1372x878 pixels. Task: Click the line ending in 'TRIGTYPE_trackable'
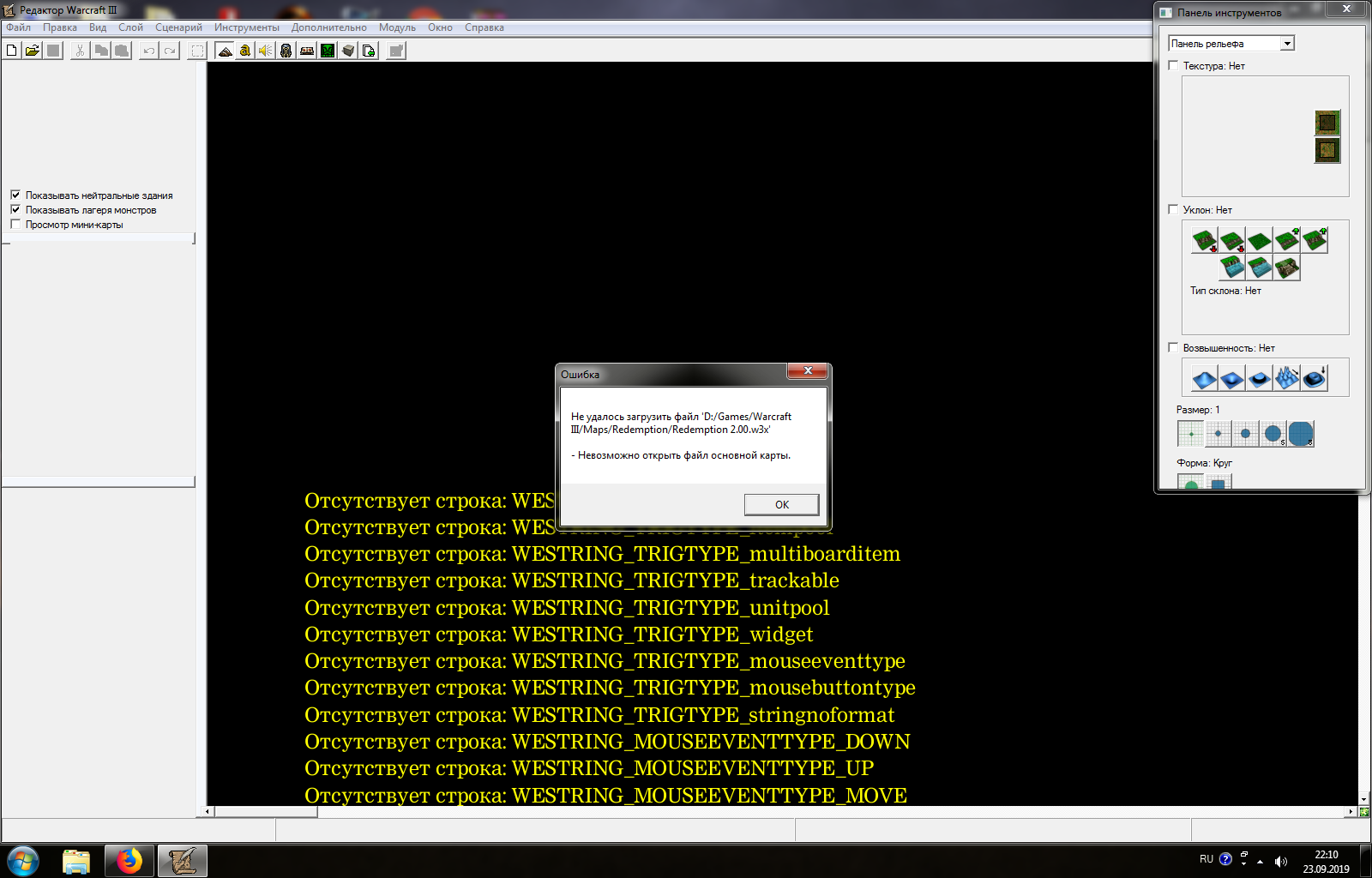pyautogui.click(x=572, y=580)
